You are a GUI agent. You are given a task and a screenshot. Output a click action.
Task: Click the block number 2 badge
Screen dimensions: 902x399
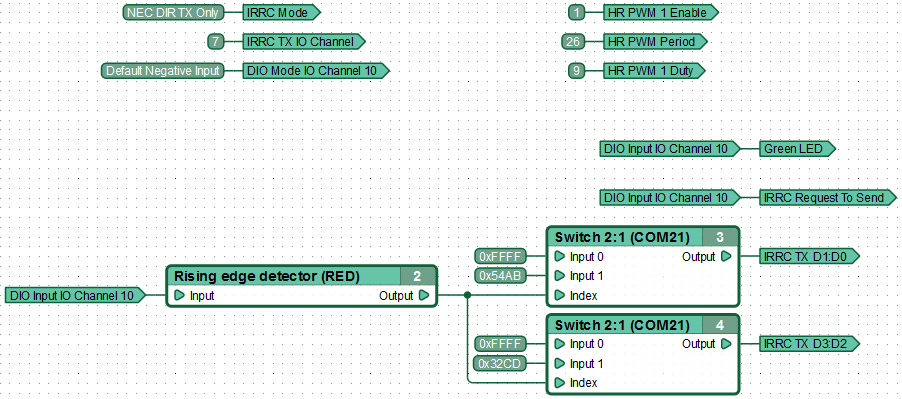coord(418,276)
